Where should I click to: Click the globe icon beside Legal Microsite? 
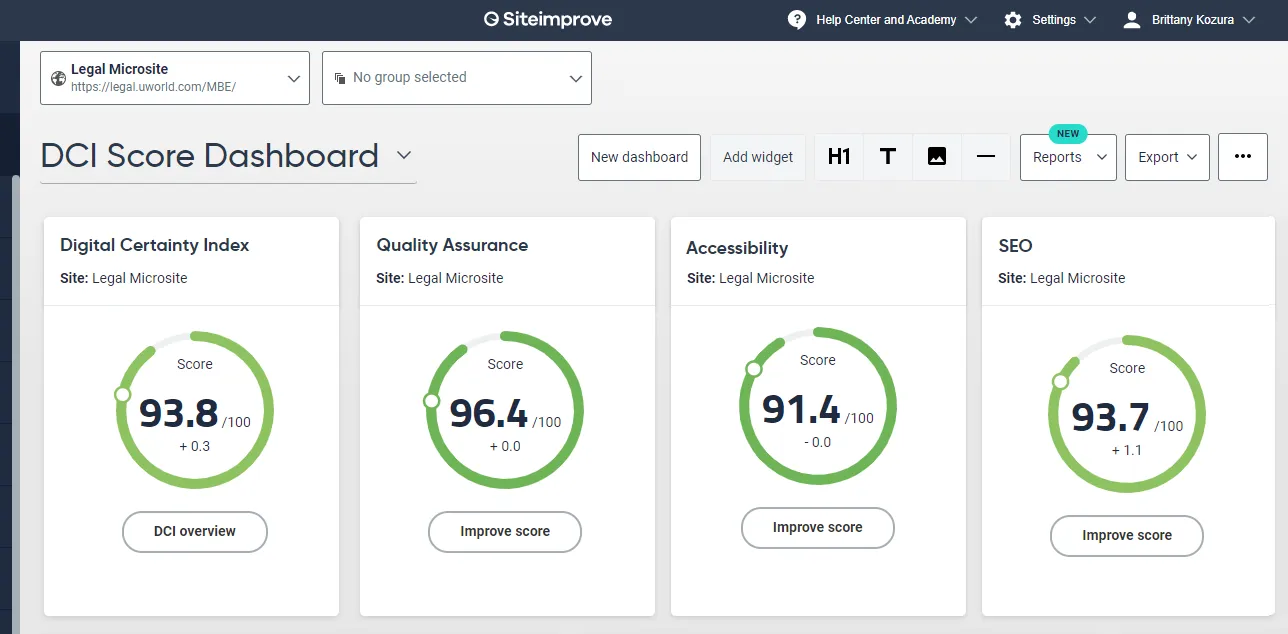click(58, 78)
